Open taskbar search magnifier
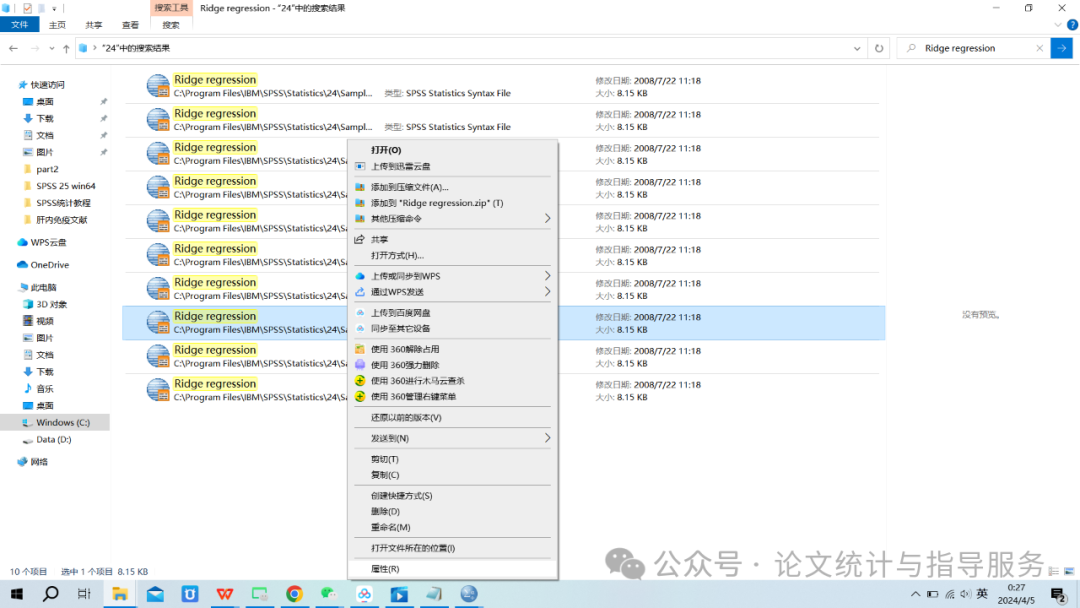This screenshot has height=608, width=1080. pos(50,594)
